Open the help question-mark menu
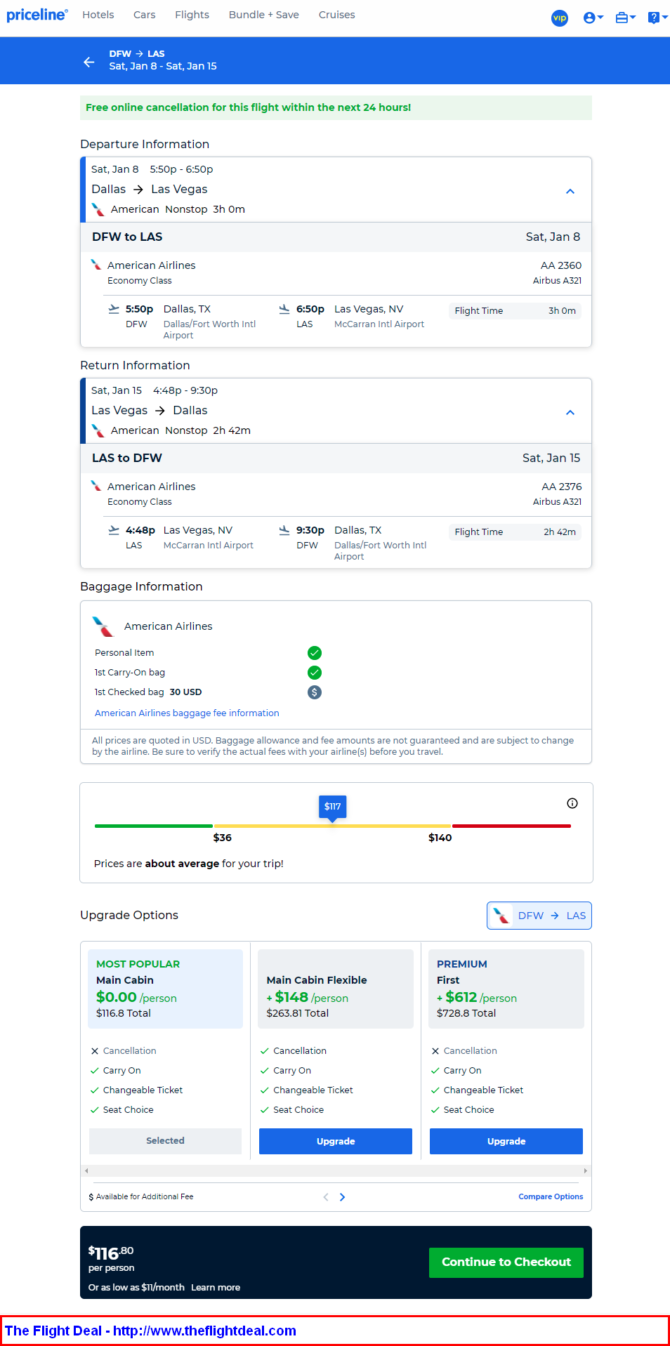This screenshot has height=1346, width=670. [x=655, y=17]
